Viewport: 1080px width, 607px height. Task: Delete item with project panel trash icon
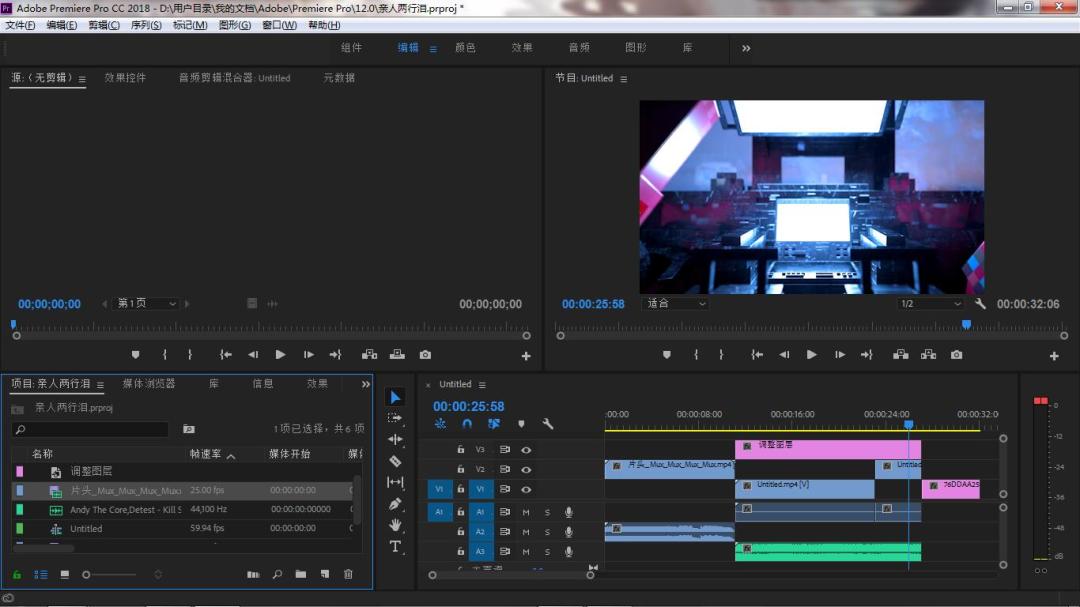[x=348, y=574]
